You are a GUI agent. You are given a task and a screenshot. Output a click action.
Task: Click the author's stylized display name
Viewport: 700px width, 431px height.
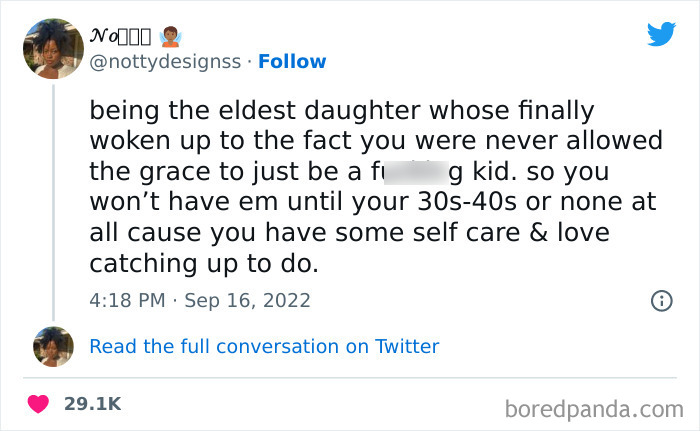[119, 38]
